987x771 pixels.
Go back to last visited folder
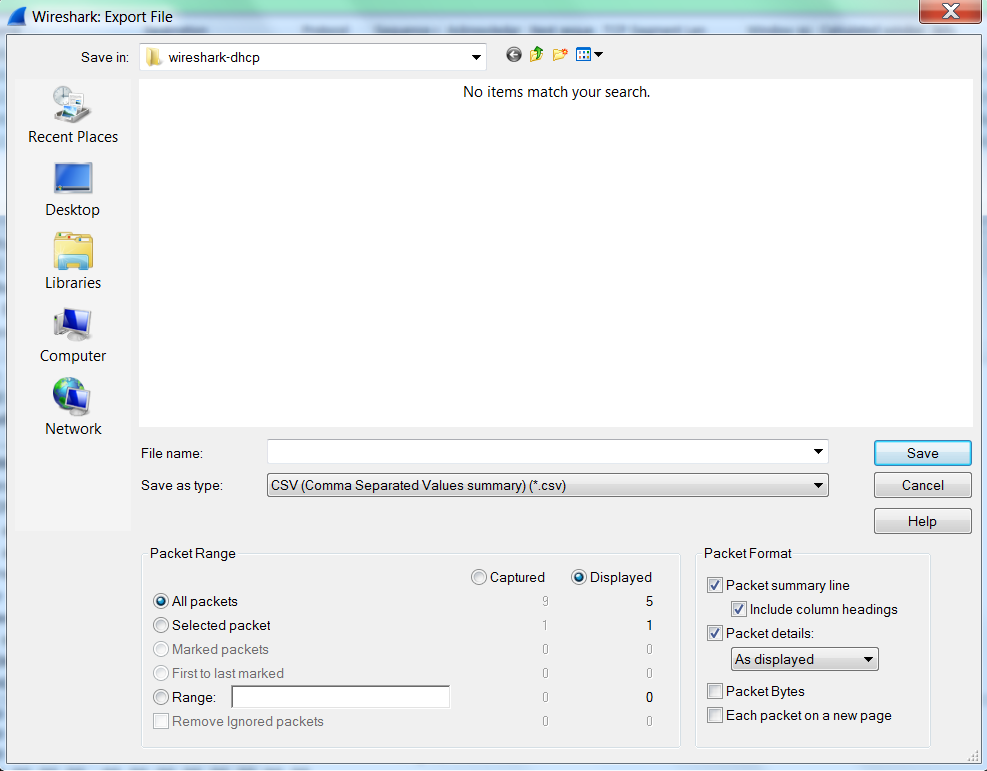(x=514, y=55)
